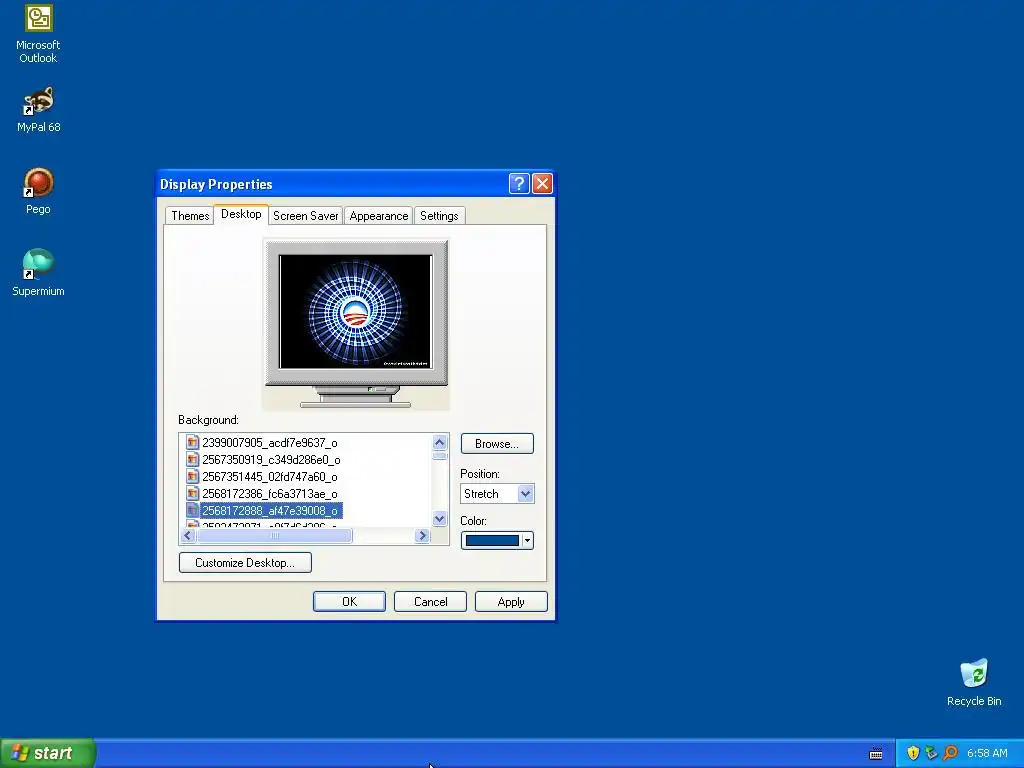Click the Cancel button
The image size is (1024, 768).
(430, 601)
